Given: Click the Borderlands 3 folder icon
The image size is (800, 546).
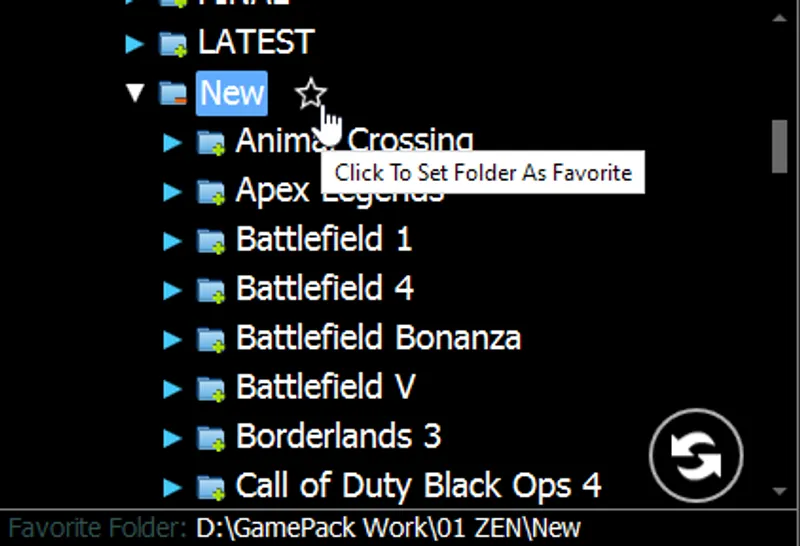Looking at the screenshot, I should point(211,438).
